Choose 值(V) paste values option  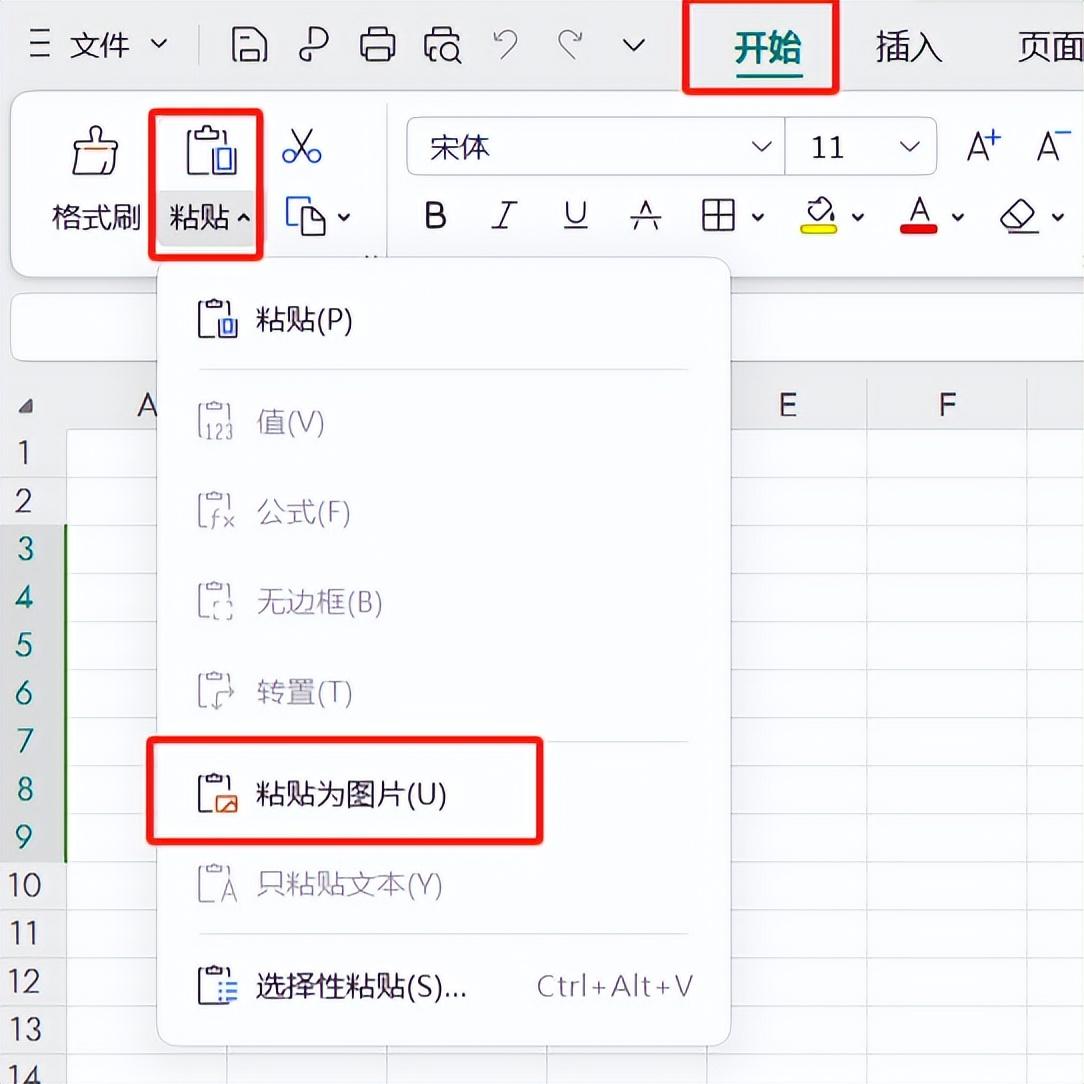443,422
